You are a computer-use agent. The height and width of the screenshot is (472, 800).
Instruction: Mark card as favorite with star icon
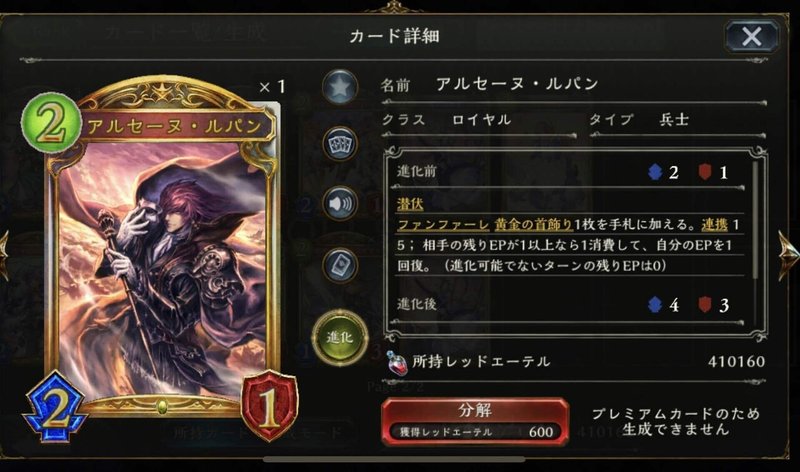[340, 87]
